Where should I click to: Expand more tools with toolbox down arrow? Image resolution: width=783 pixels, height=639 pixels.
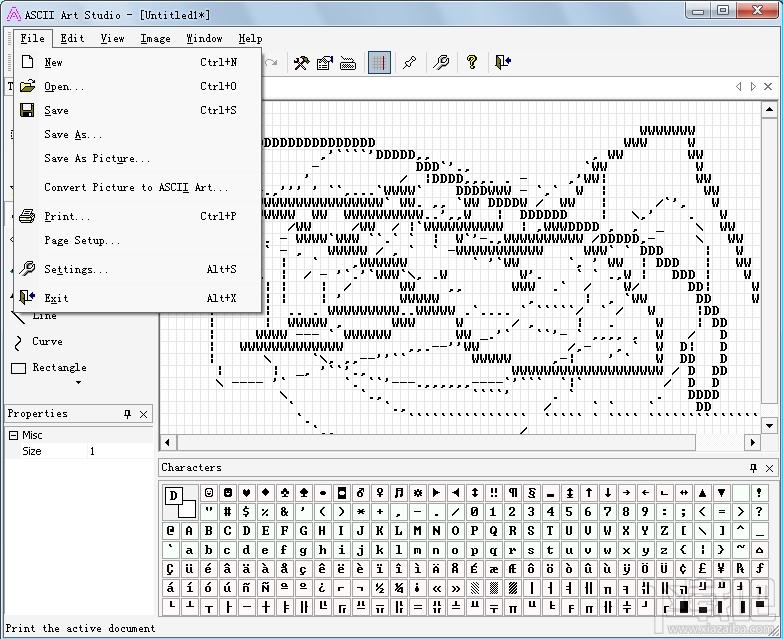[78, 382]
